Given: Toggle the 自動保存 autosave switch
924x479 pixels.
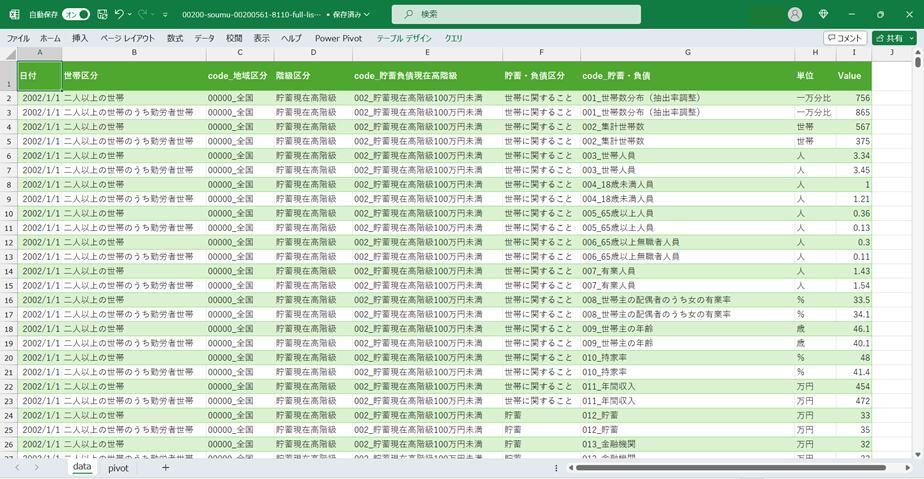Looking at the screenshot, I should point(76,14).
